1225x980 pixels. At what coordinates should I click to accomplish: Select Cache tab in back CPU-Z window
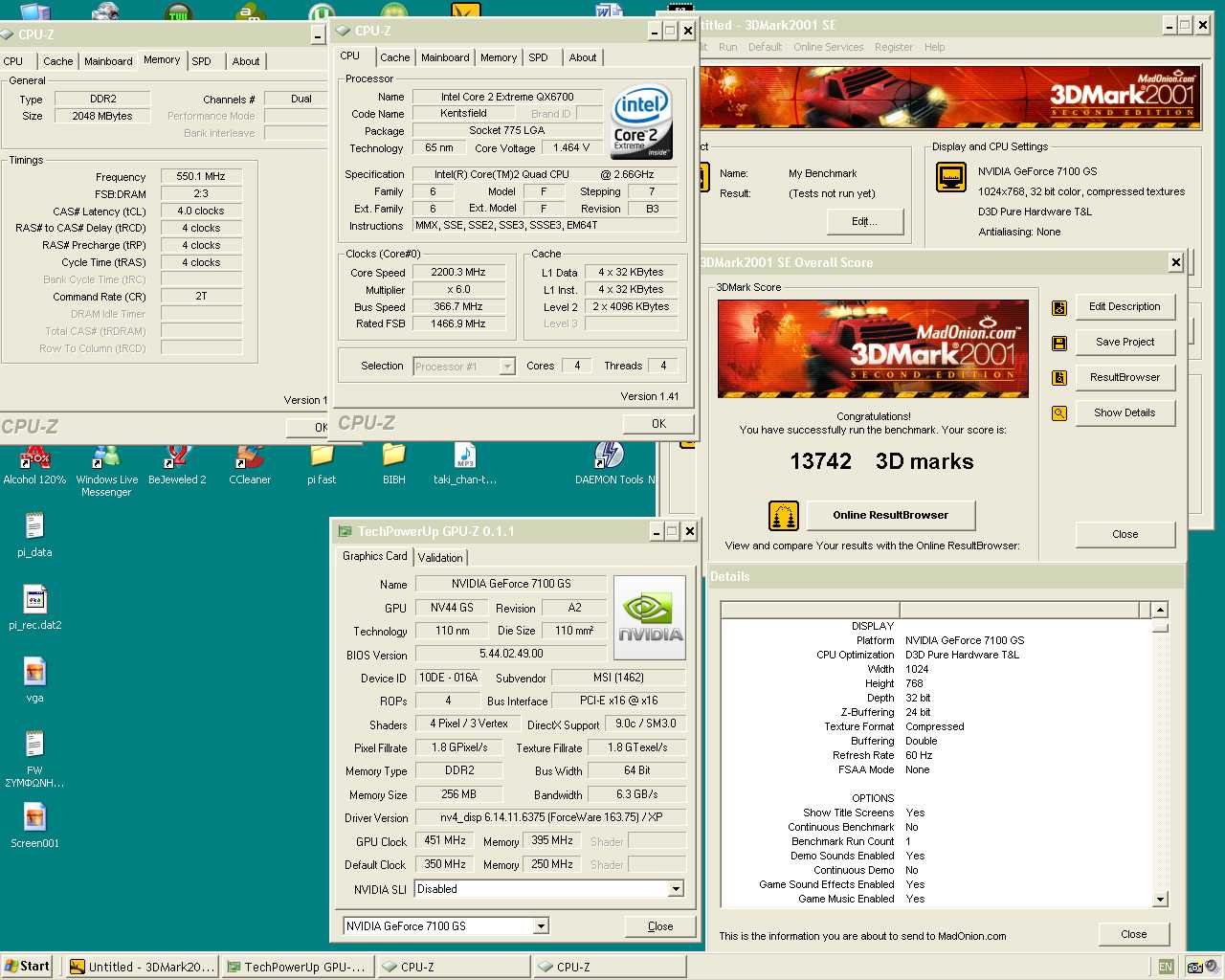pos(57,61)
